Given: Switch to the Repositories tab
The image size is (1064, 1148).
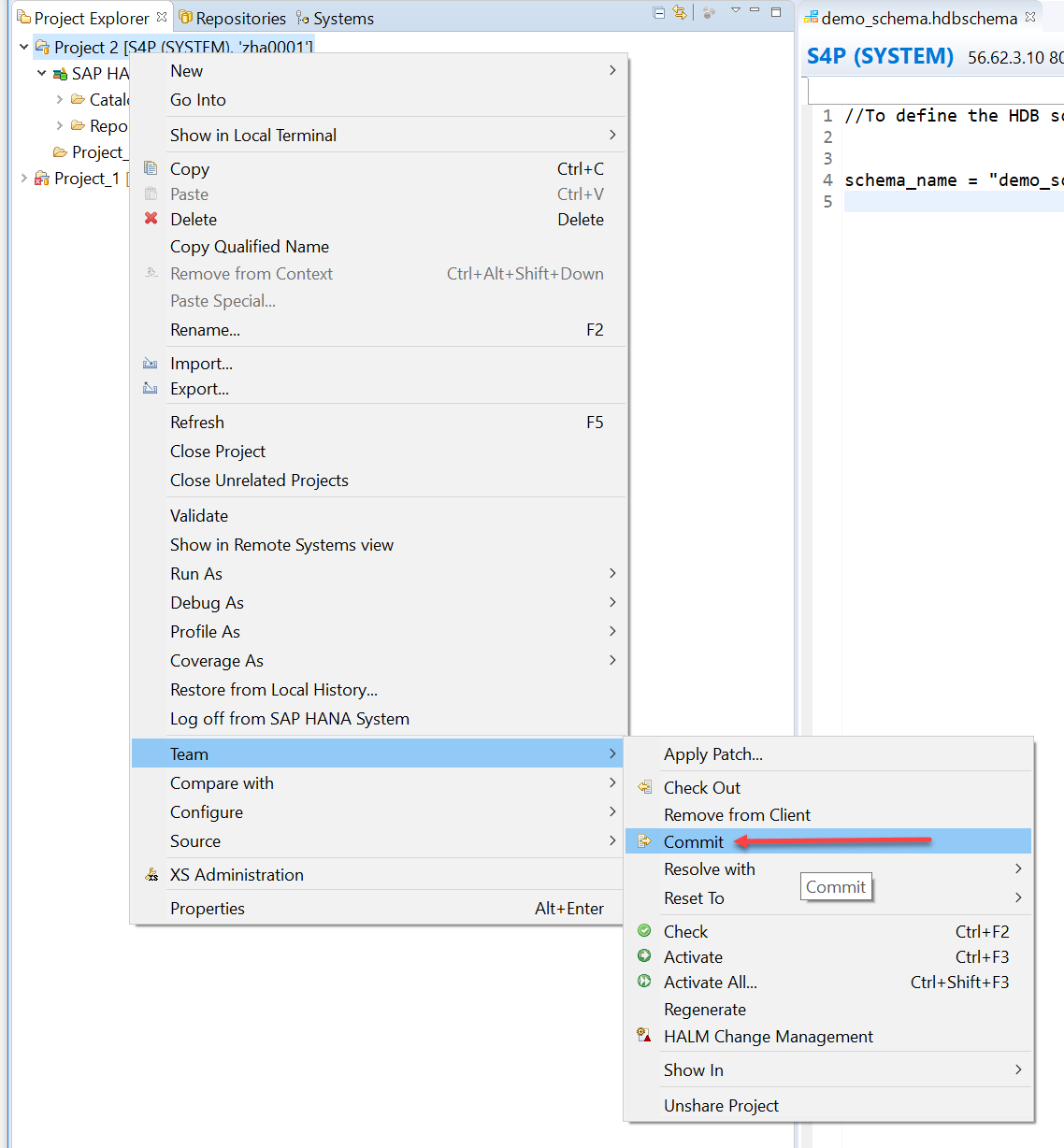Looking at the screenshot, I should (x=232, y=18).
